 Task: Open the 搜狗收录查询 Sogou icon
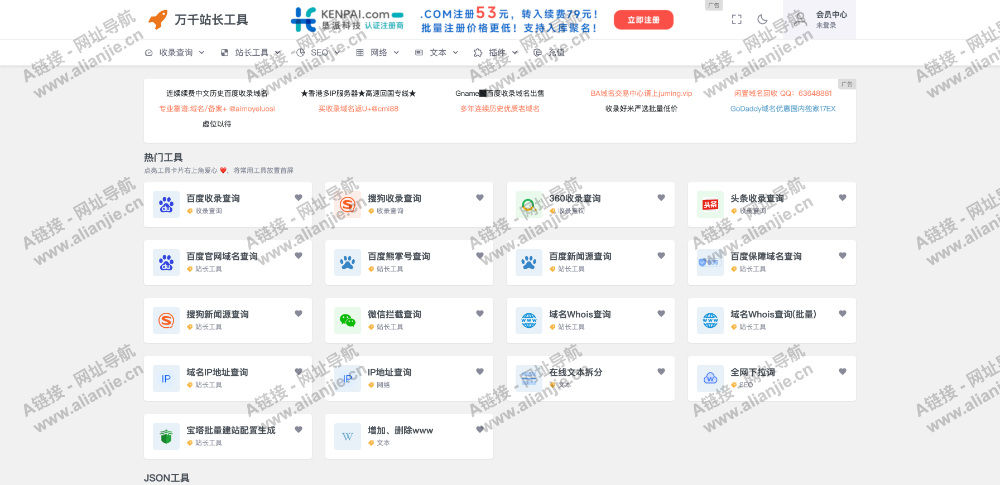pos(348,204)
